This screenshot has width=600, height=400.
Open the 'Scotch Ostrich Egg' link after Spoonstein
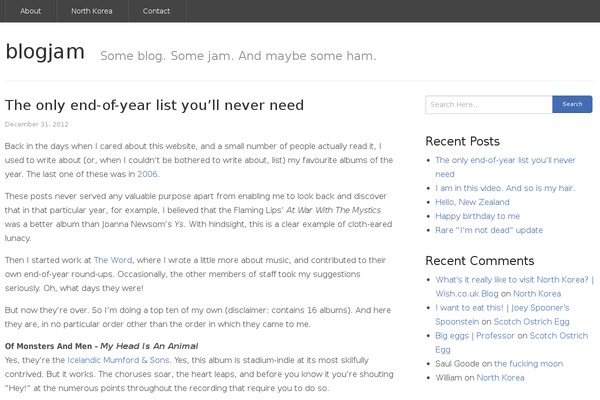pyautogui.click(x=532, y=322)
